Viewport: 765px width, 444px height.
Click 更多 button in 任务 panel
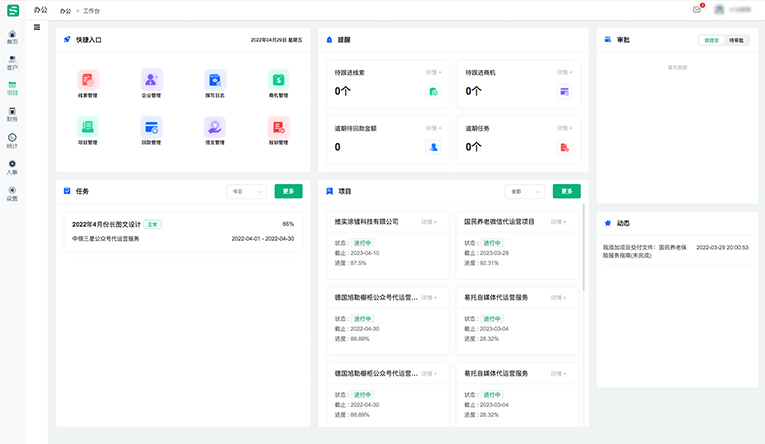tap(287, 191)
